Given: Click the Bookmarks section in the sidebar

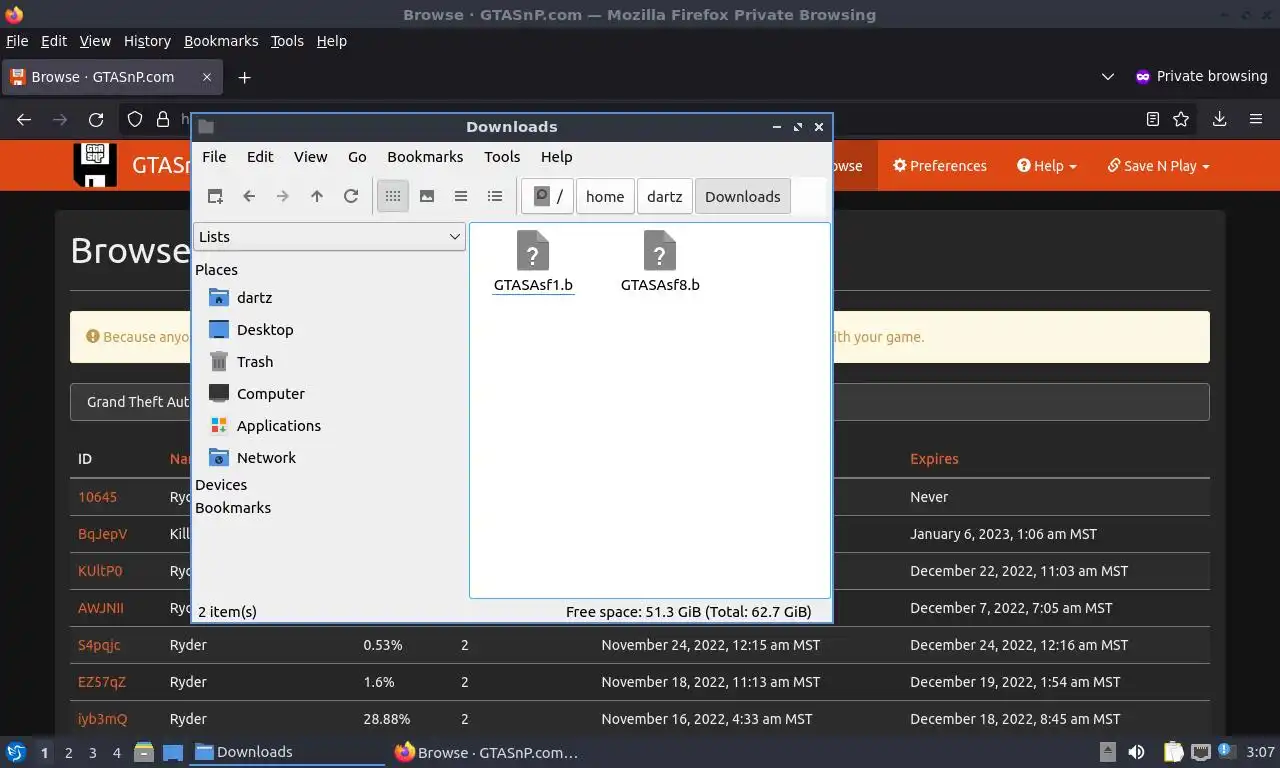Looking at the screenshot, I should point(233,508).
